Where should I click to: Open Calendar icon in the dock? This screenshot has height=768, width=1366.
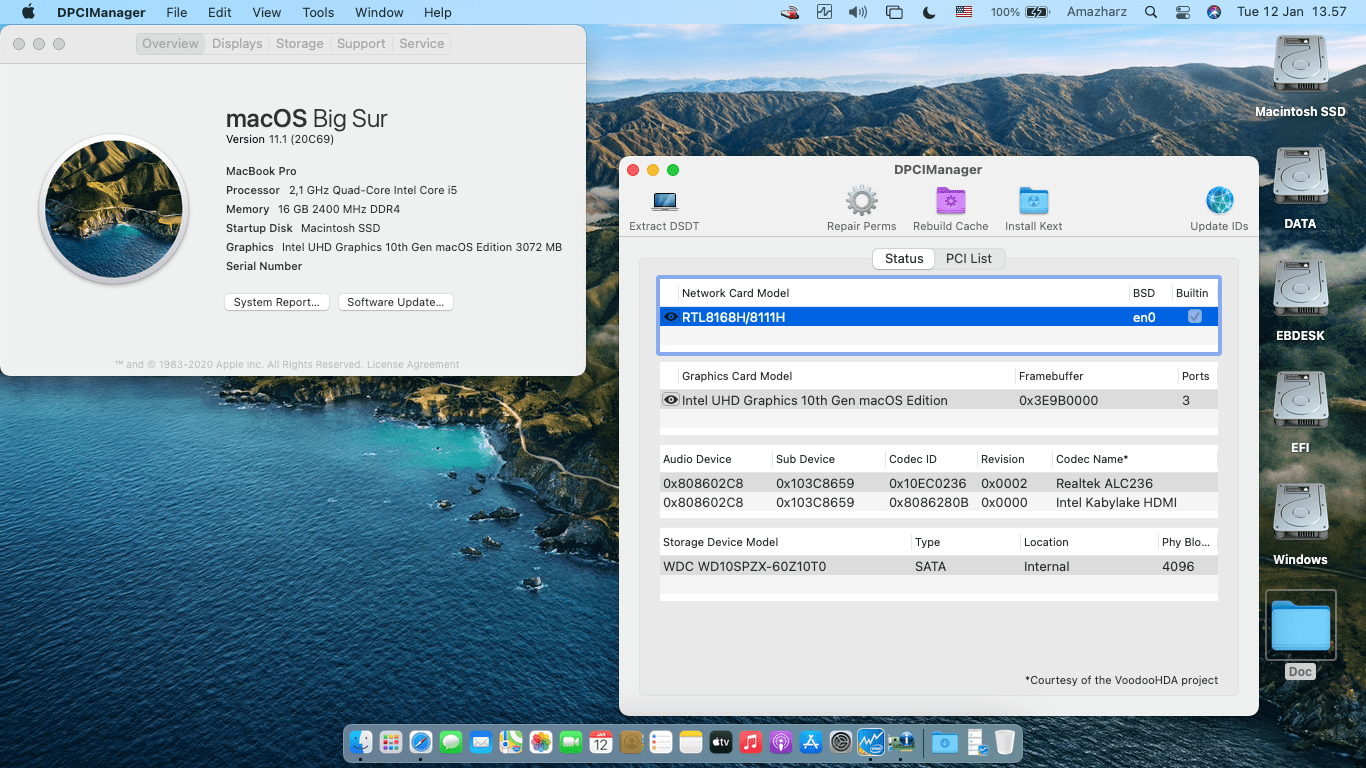click(x=601, y=742)
